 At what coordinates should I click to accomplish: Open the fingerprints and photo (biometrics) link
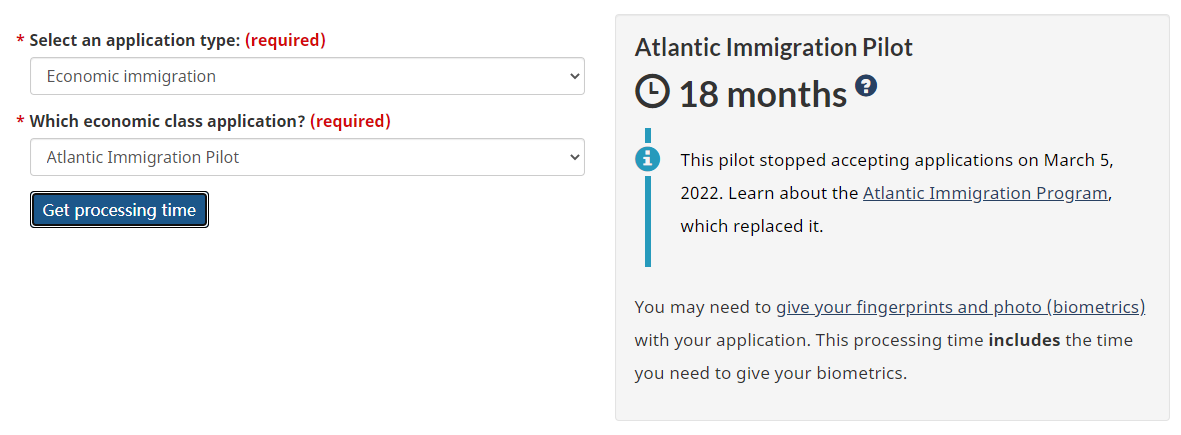(960, 307)
